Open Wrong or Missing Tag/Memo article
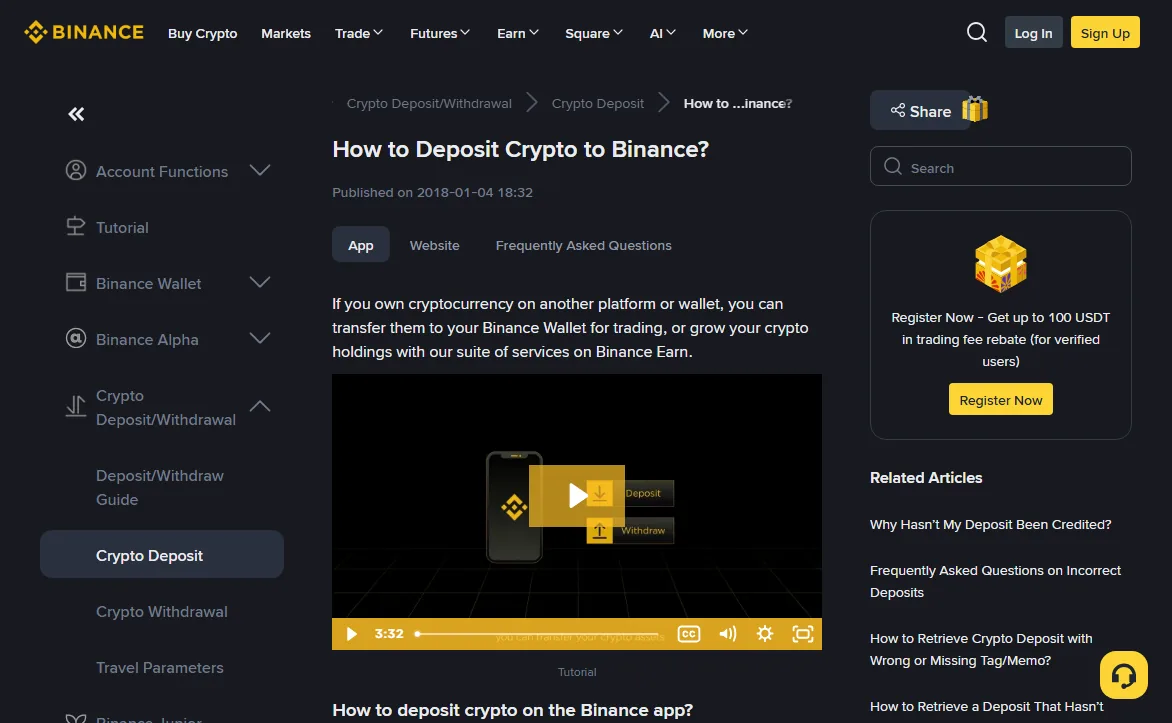Viewport: 1172px width, 723px height. pos(981,649)
